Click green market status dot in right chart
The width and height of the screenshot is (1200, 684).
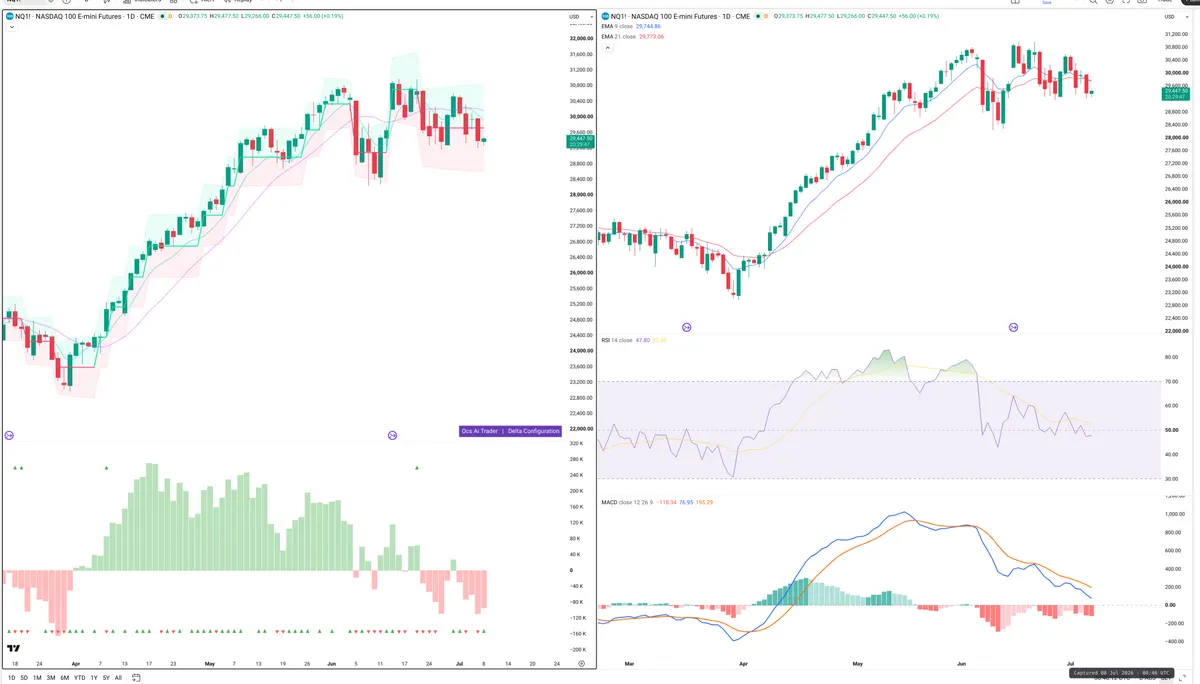tap(757, 16)
